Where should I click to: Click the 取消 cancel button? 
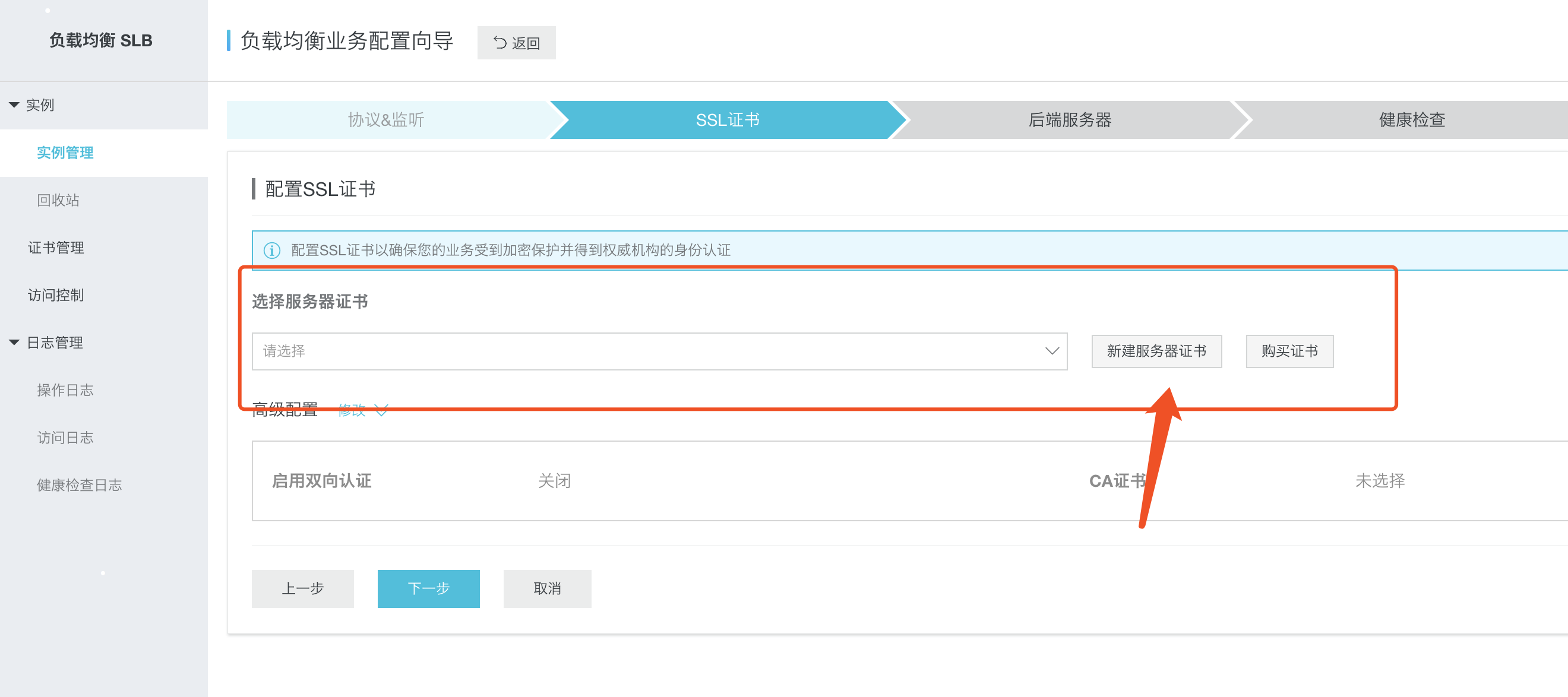[546, 588]
